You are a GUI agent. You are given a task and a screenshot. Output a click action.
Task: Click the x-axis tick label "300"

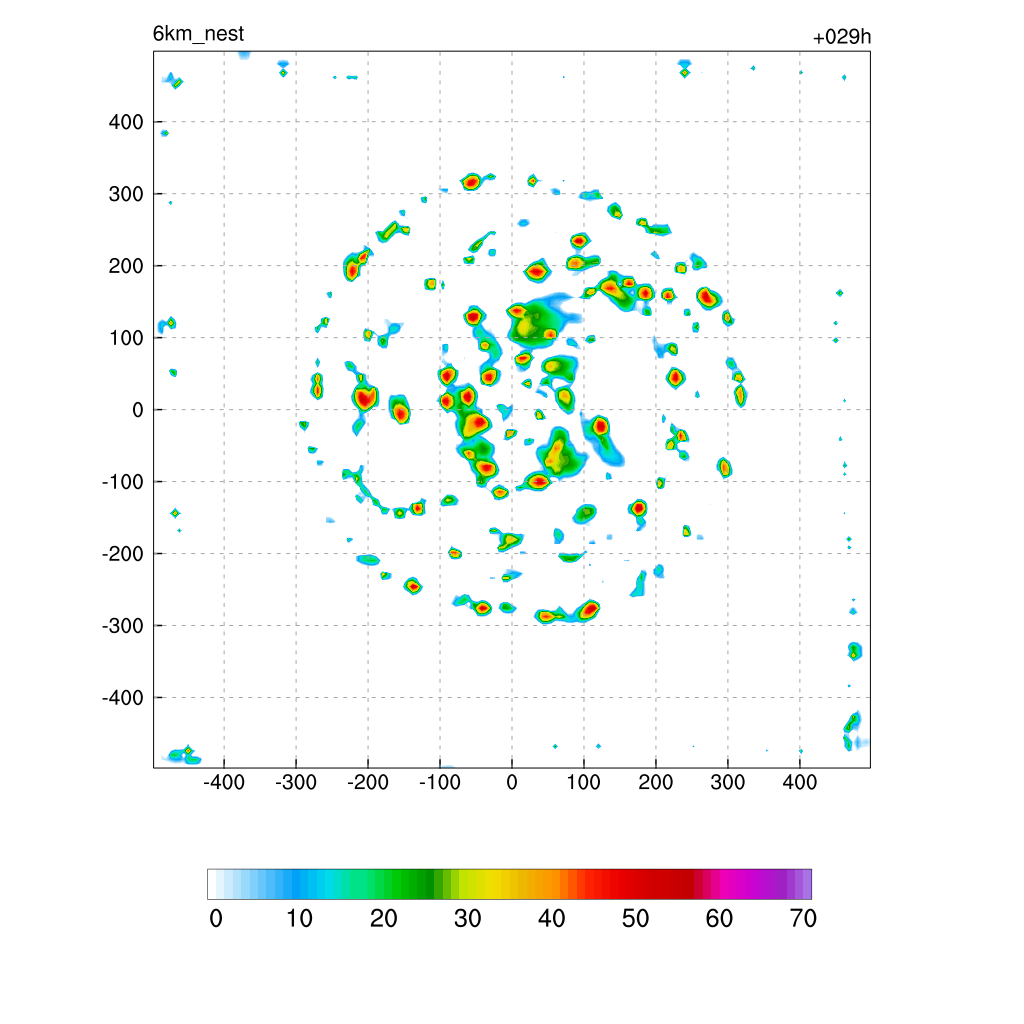728,782
